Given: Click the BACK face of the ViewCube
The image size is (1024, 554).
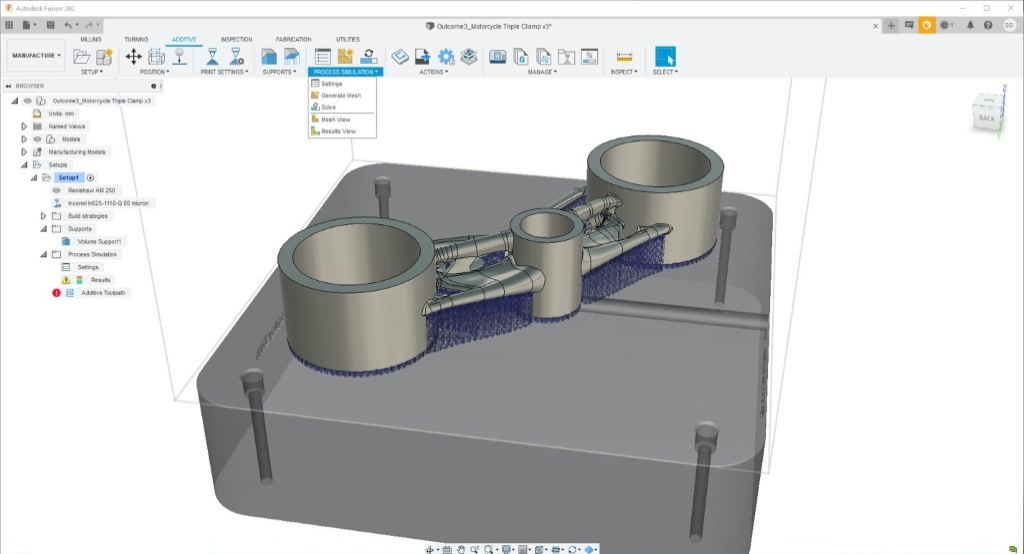Looking at the screenshot, I should pyautogui.click(x=986, y=117).
